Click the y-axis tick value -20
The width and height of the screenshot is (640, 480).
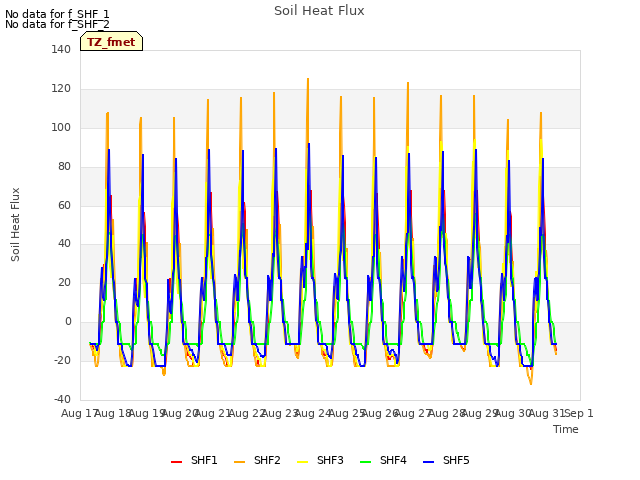point(62,360)
